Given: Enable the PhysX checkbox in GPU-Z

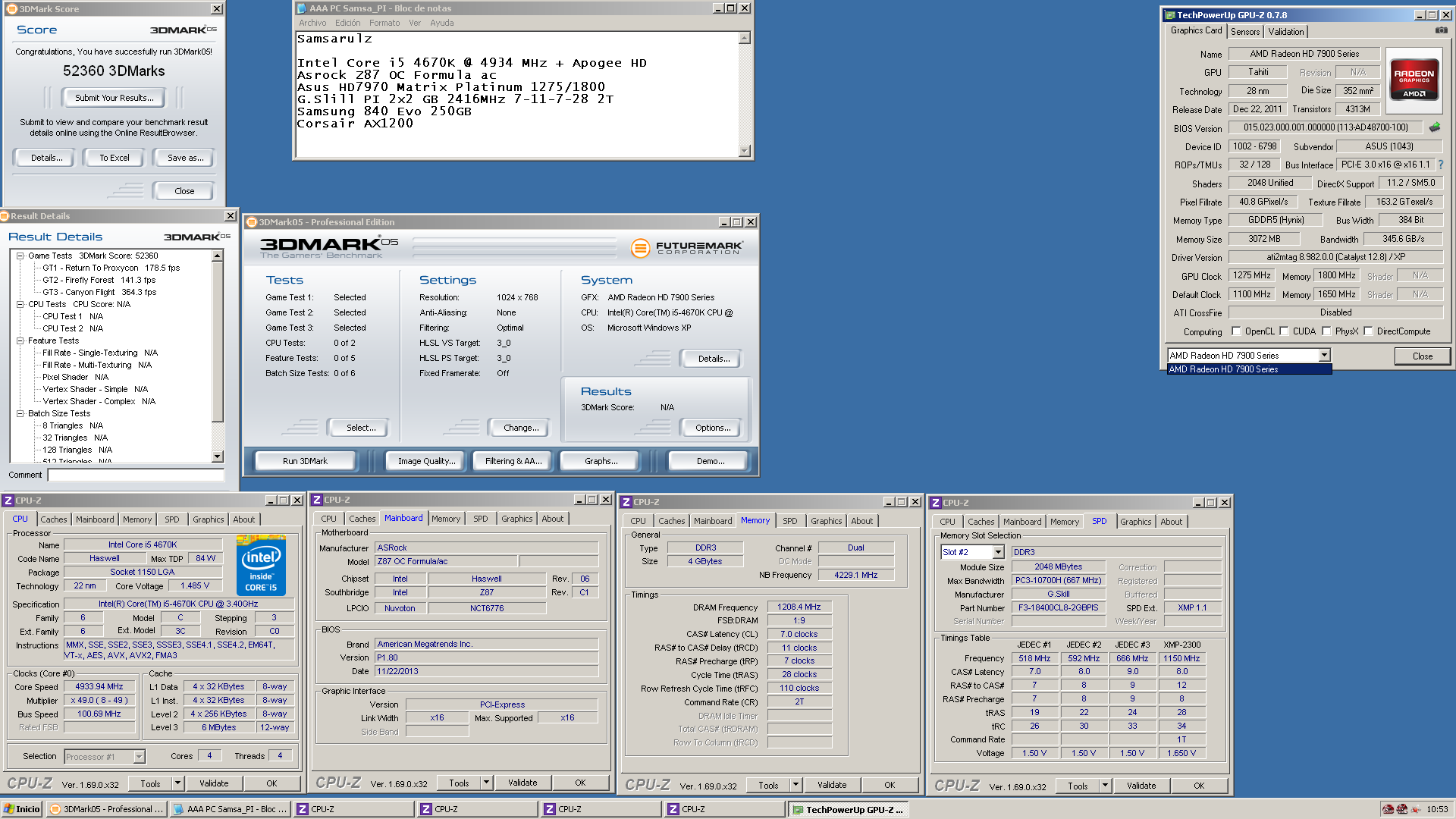Looking at the screenshot, I should (1326, 331).
